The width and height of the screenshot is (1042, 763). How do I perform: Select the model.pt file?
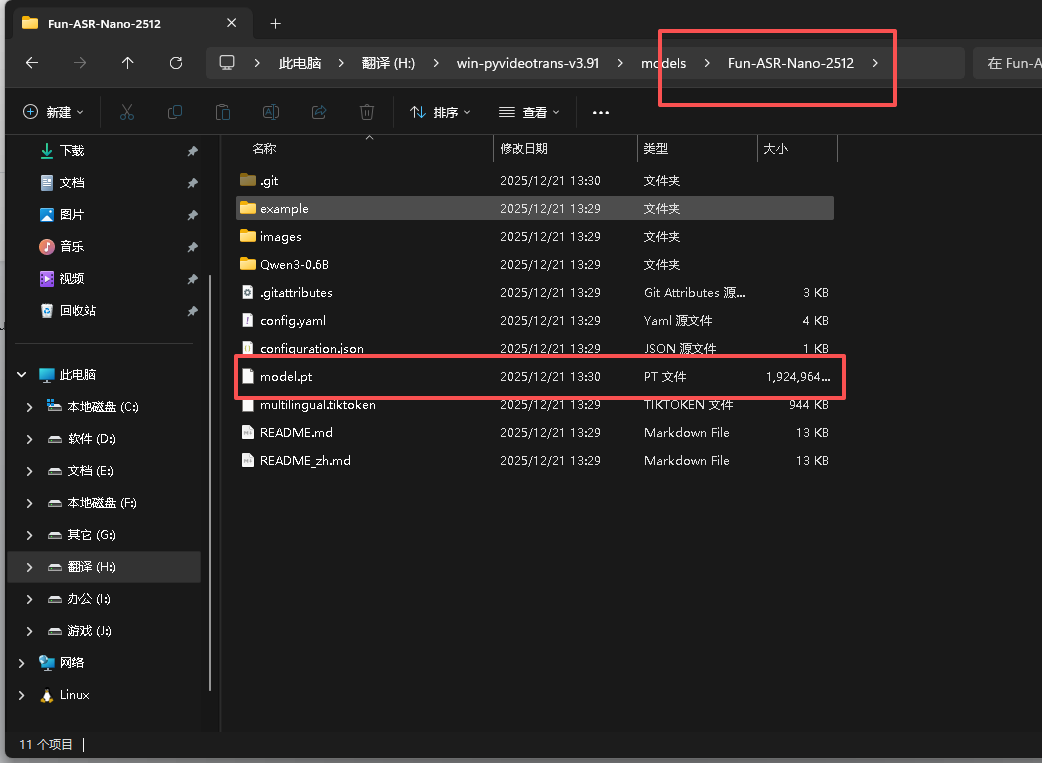click(286, 377)
